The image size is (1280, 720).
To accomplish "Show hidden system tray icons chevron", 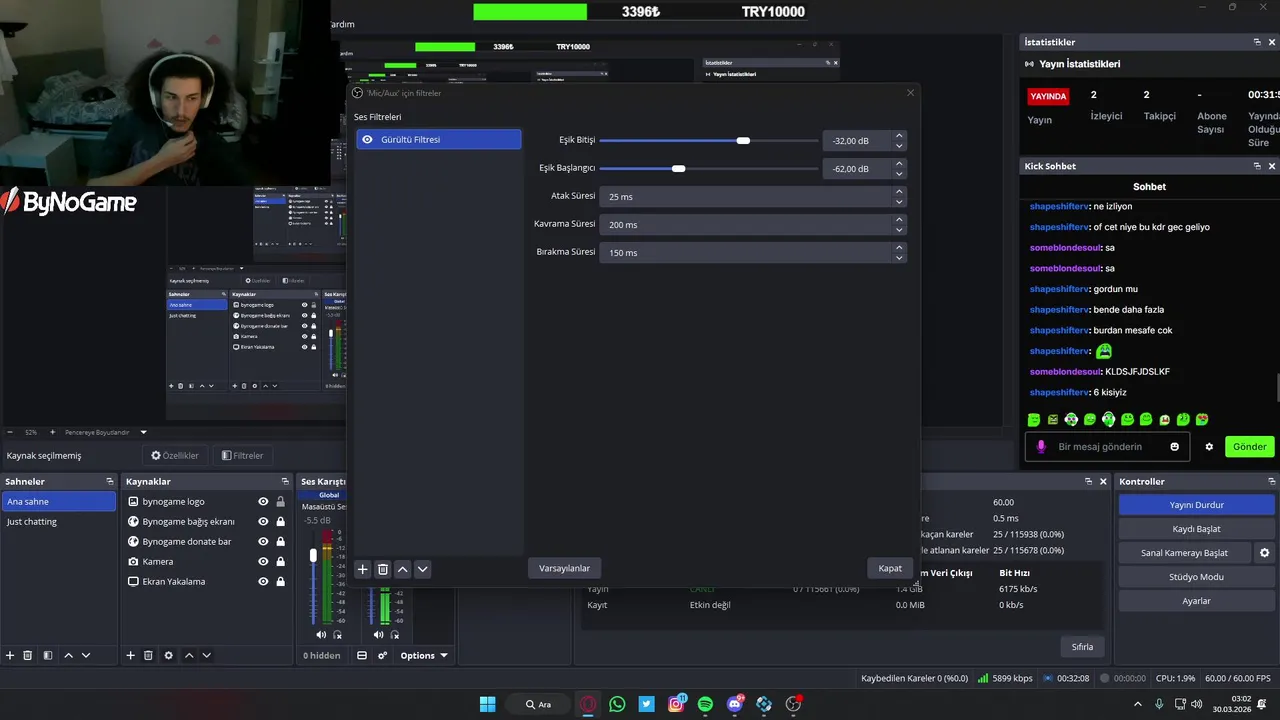I will pyautogui.click(x=1138, y=704).
